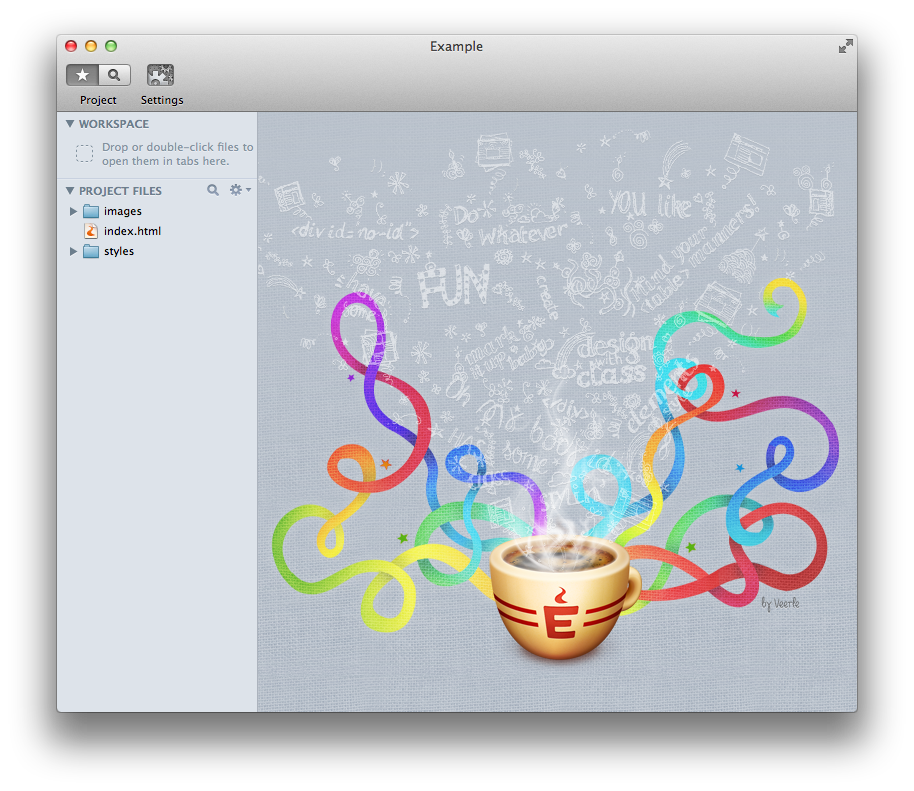914x791 pixels.
Task: Switch to the magnifier search view in toolbar
Action: 115,75
